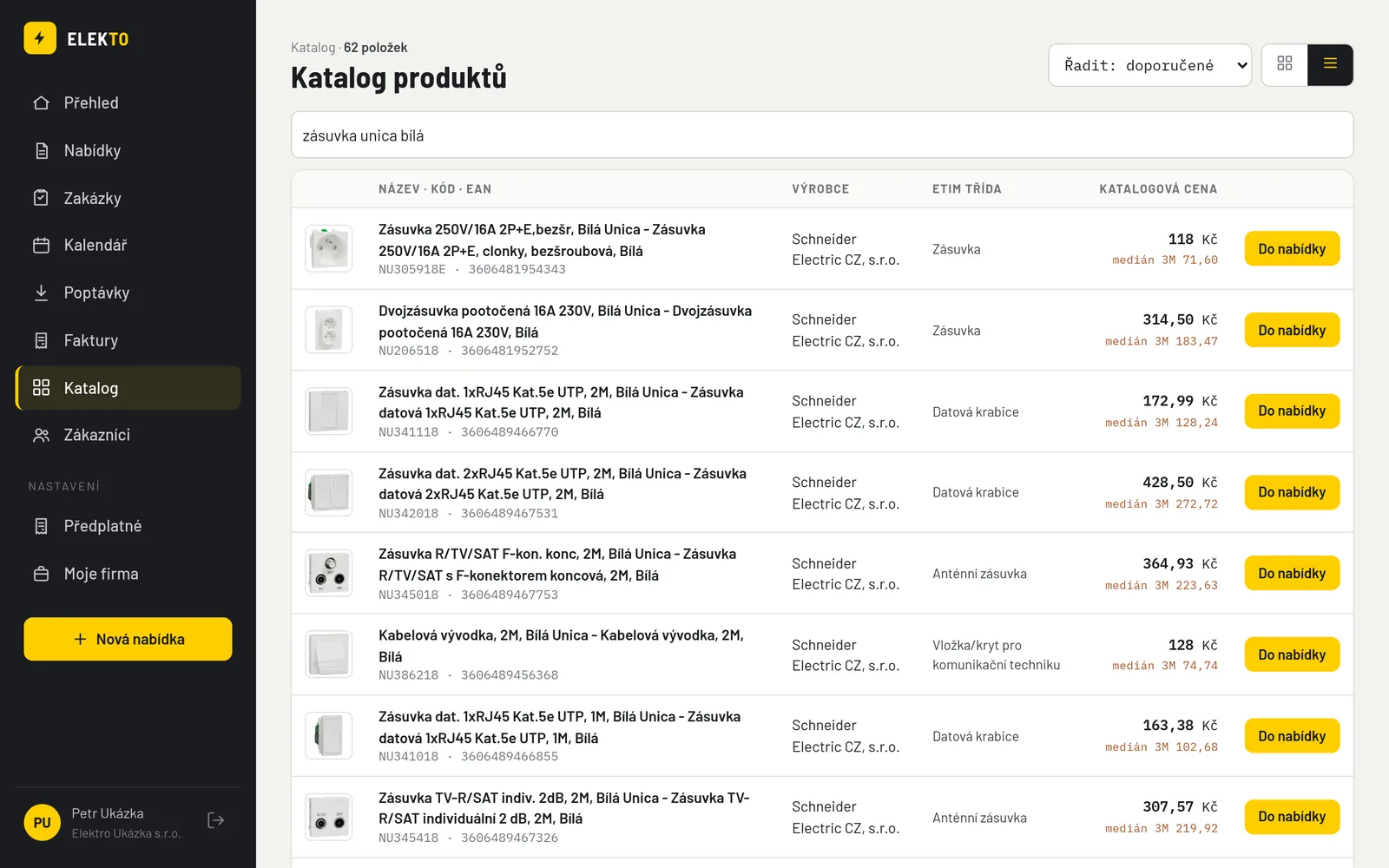This screenshot has height=868, width=1389.
Task: Open Zakázky clipboard icon in sidebar
Action: pyautogui.click(x=41, y=198)
